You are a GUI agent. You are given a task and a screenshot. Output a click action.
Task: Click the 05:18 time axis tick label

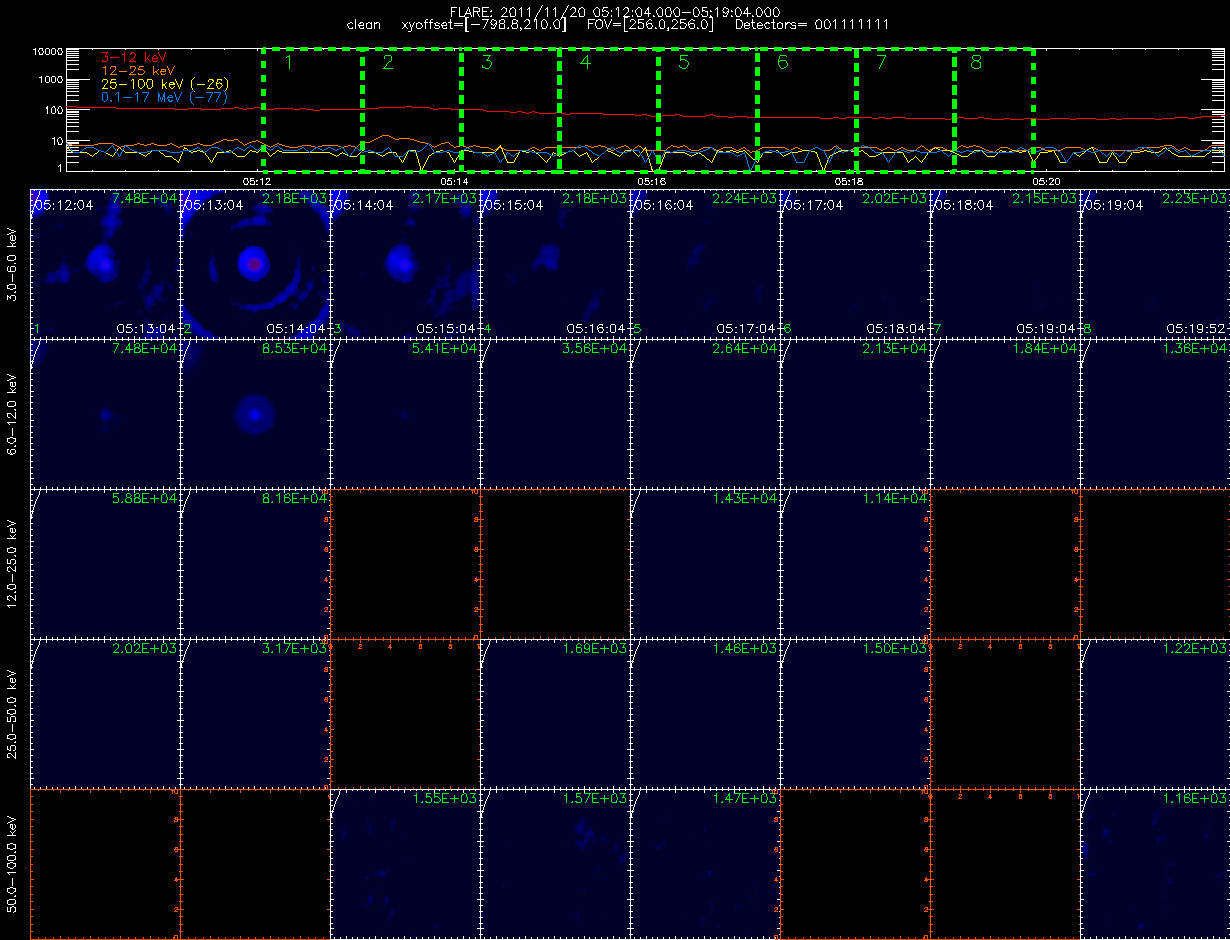pos(849,181)
